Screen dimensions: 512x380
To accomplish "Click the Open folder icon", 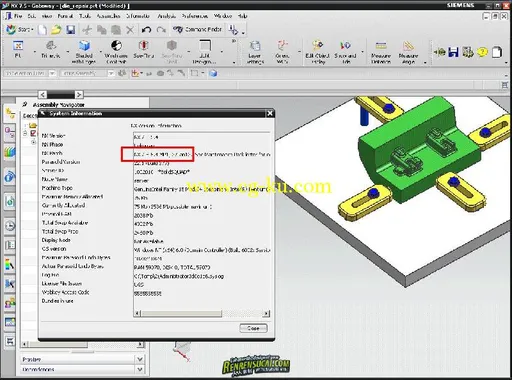I will point(56,30).
